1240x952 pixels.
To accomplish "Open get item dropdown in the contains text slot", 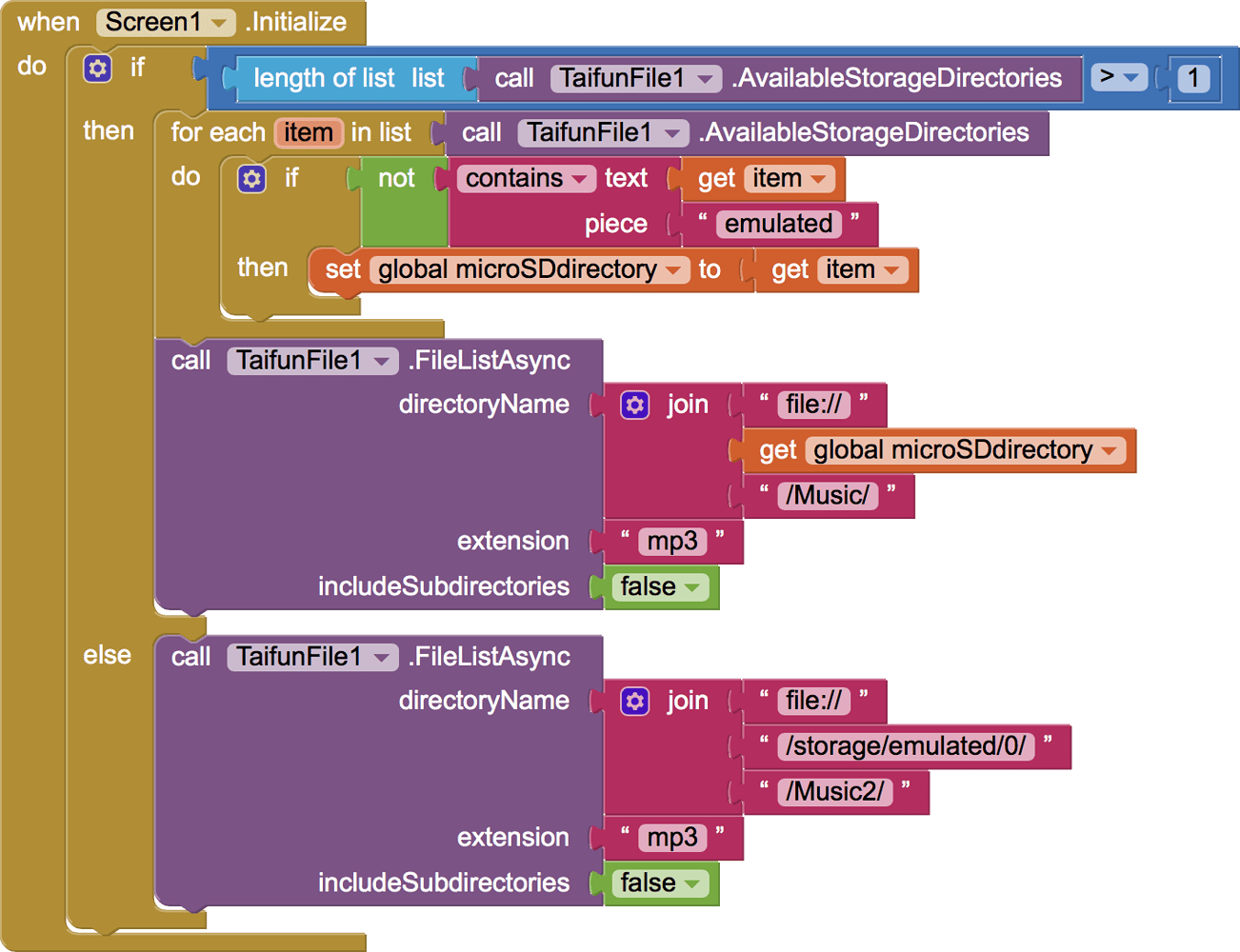I will pyautogui.click(x=790, y=178).
